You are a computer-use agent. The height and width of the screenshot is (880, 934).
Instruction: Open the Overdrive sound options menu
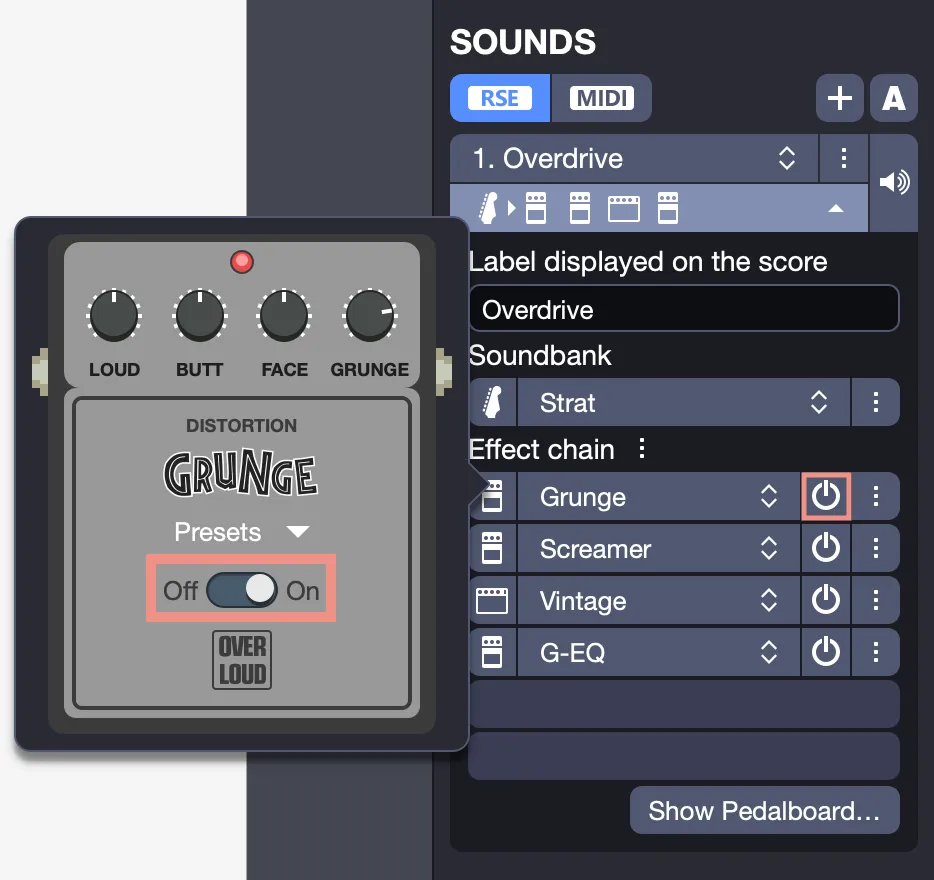pyautogui.click(x=843, y=158)
